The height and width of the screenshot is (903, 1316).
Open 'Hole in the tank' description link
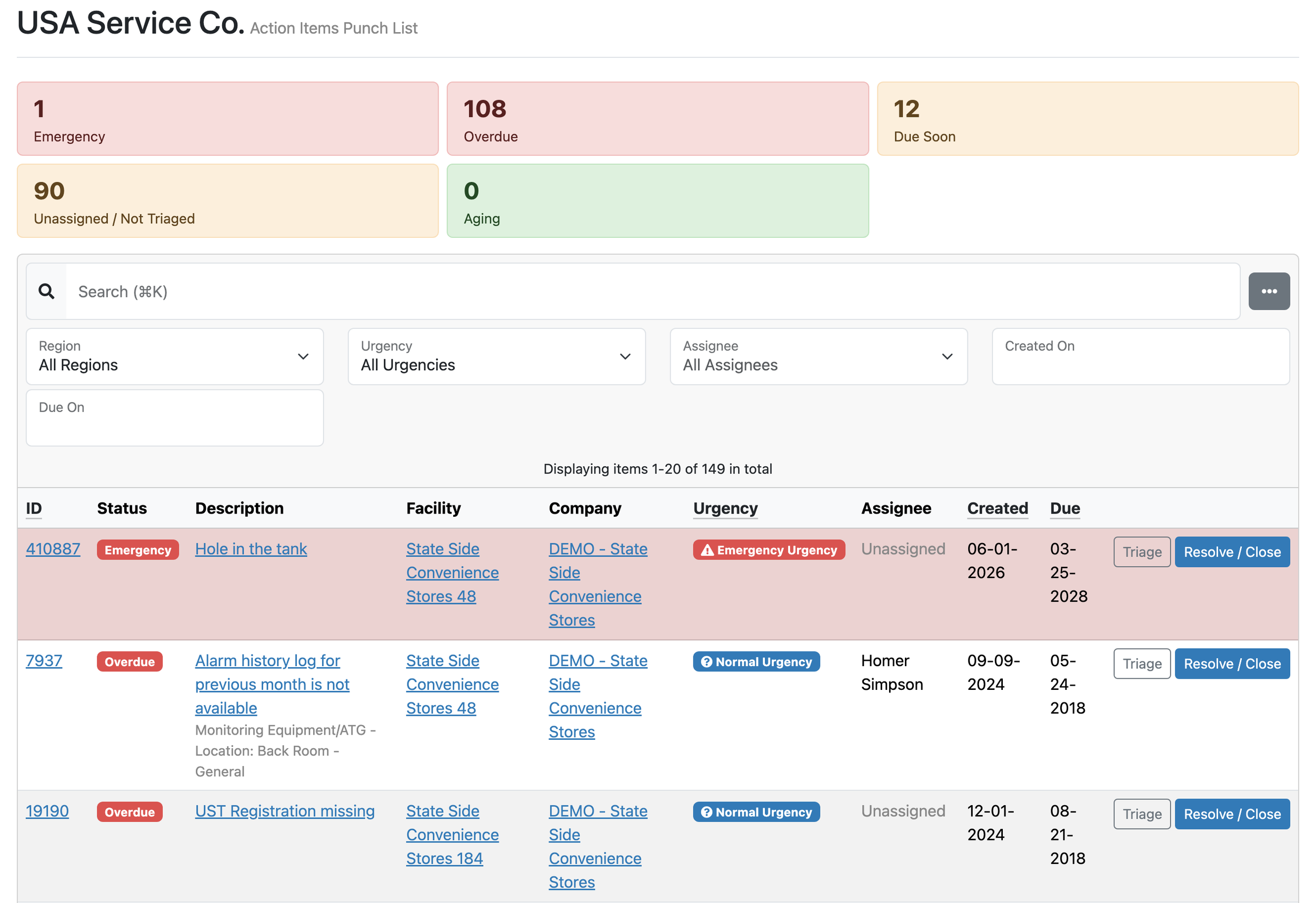251,549
